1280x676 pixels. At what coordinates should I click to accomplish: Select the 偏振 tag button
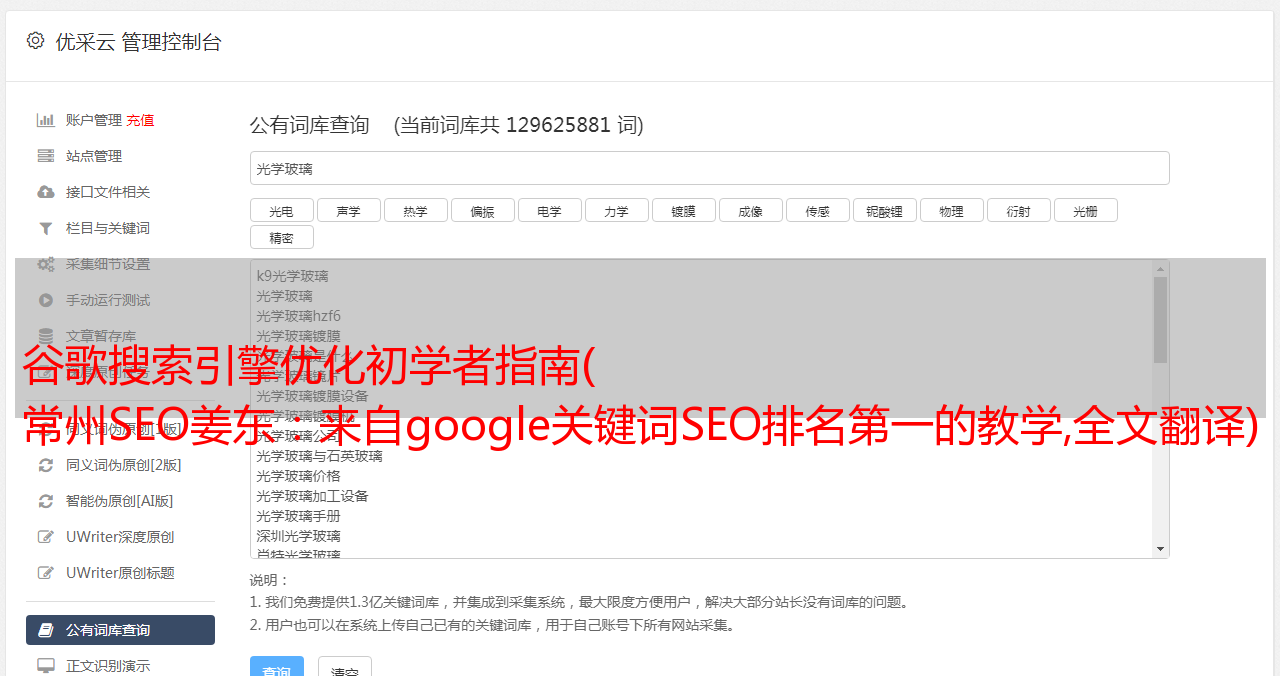(482, 211)
